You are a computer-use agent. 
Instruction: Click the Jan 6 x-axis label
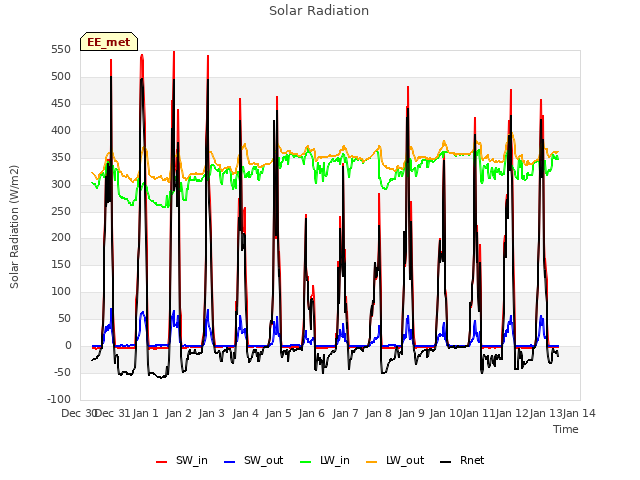tap(312, 413)
